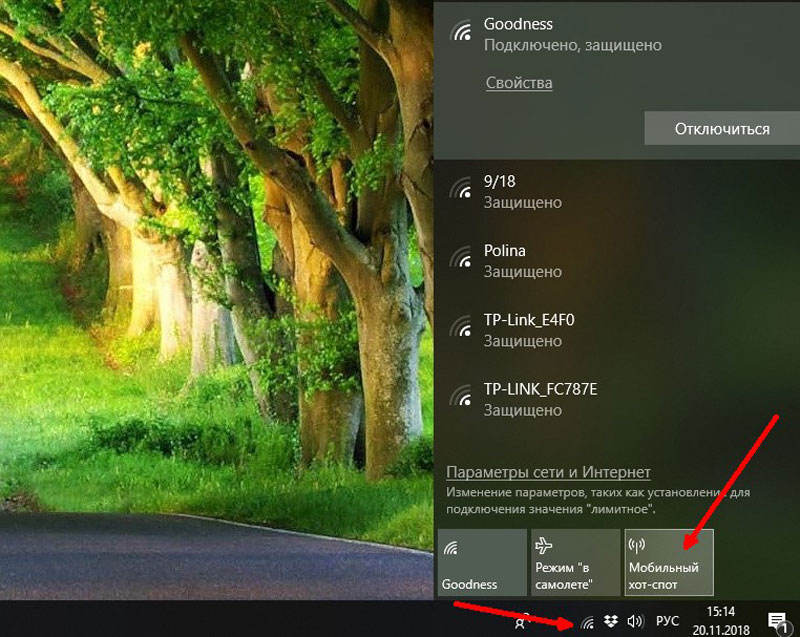Screen dimensions: 800x637
Task: Click Wi-Fi signal icon next to Goodness
Action: tap(461, 31)
